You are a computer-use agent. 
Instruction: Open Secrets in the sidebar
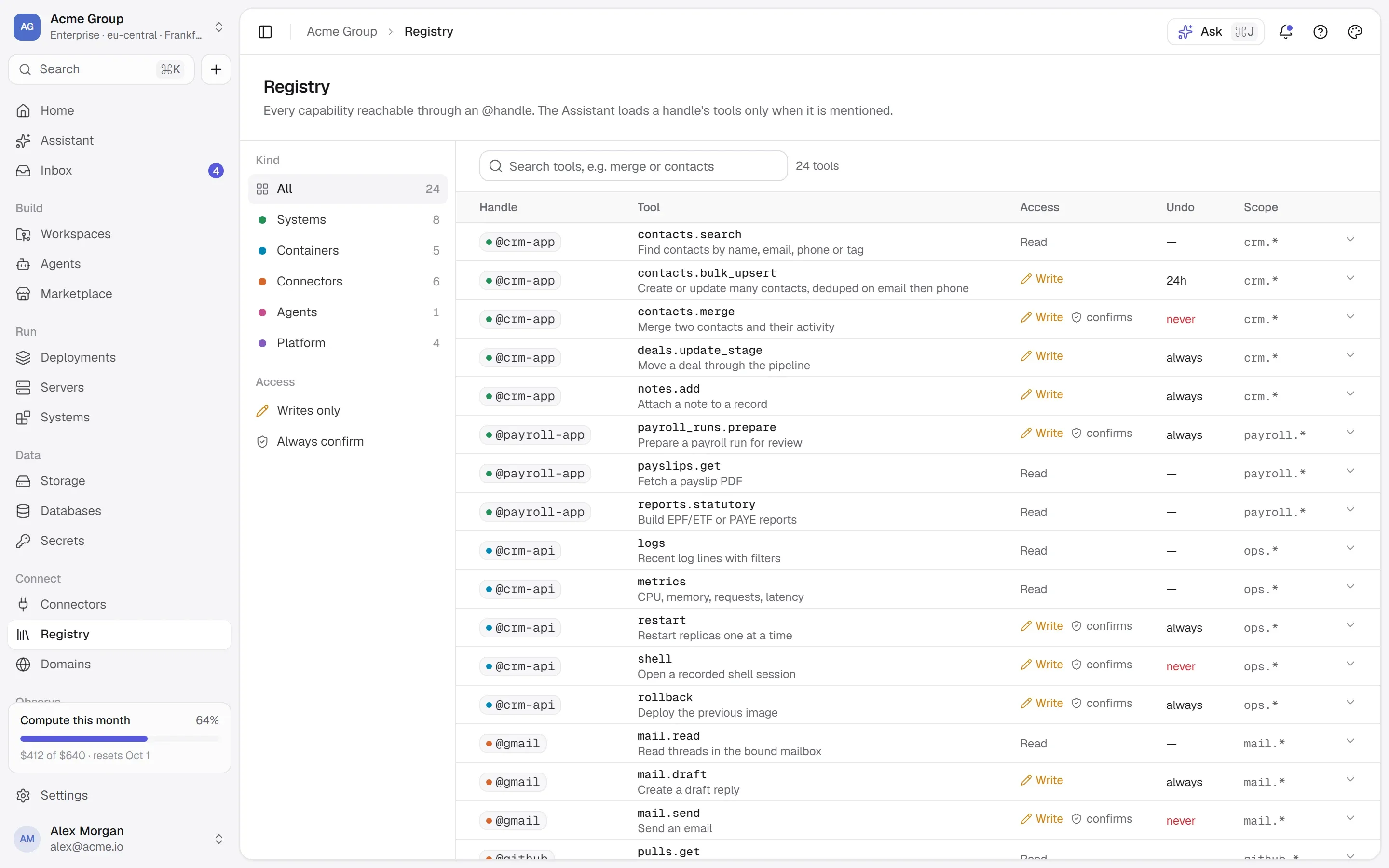[x=120, y=540]
